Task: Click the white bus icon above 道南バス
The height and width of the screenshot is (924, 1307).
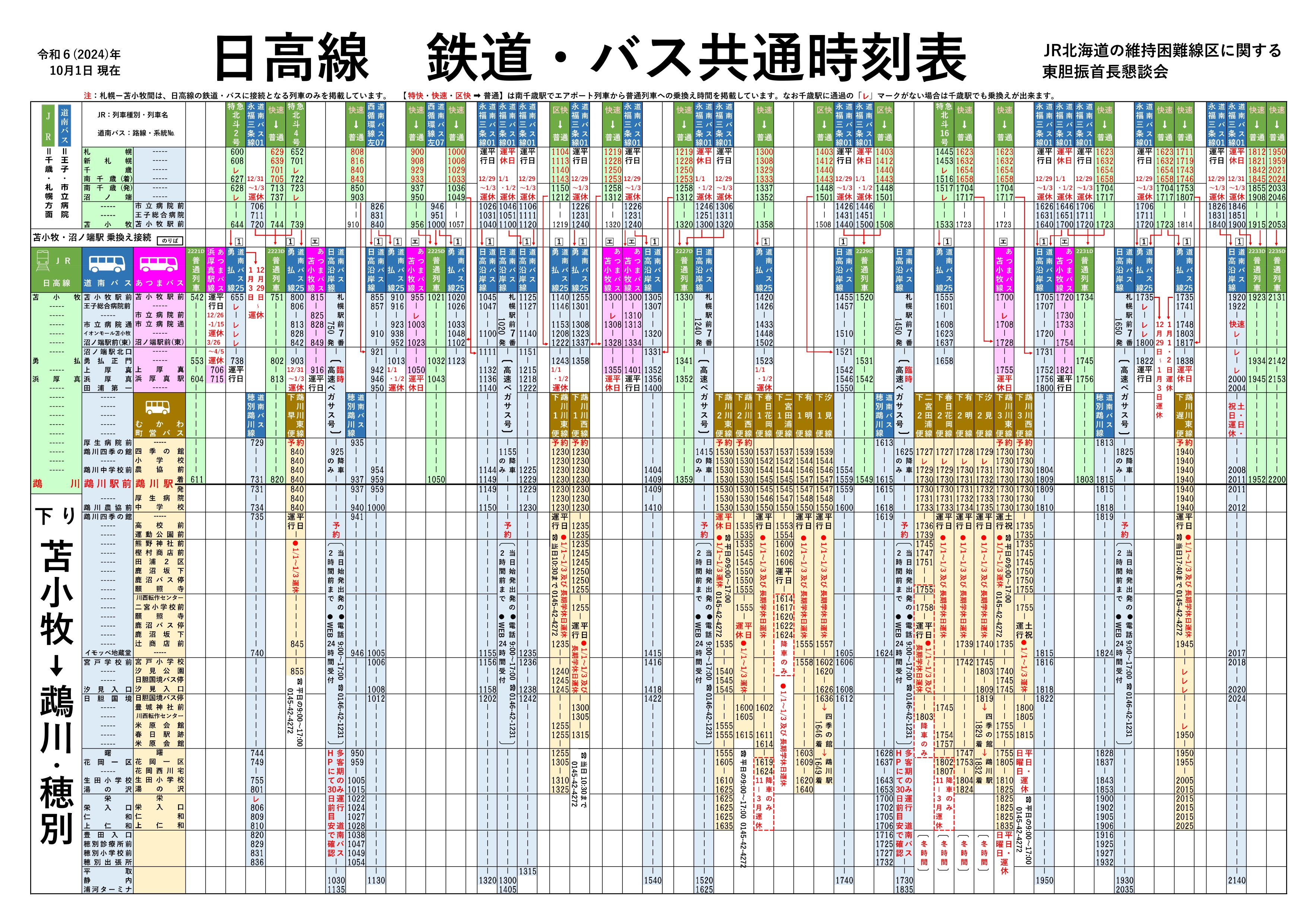Action: (x=107, y=264)
